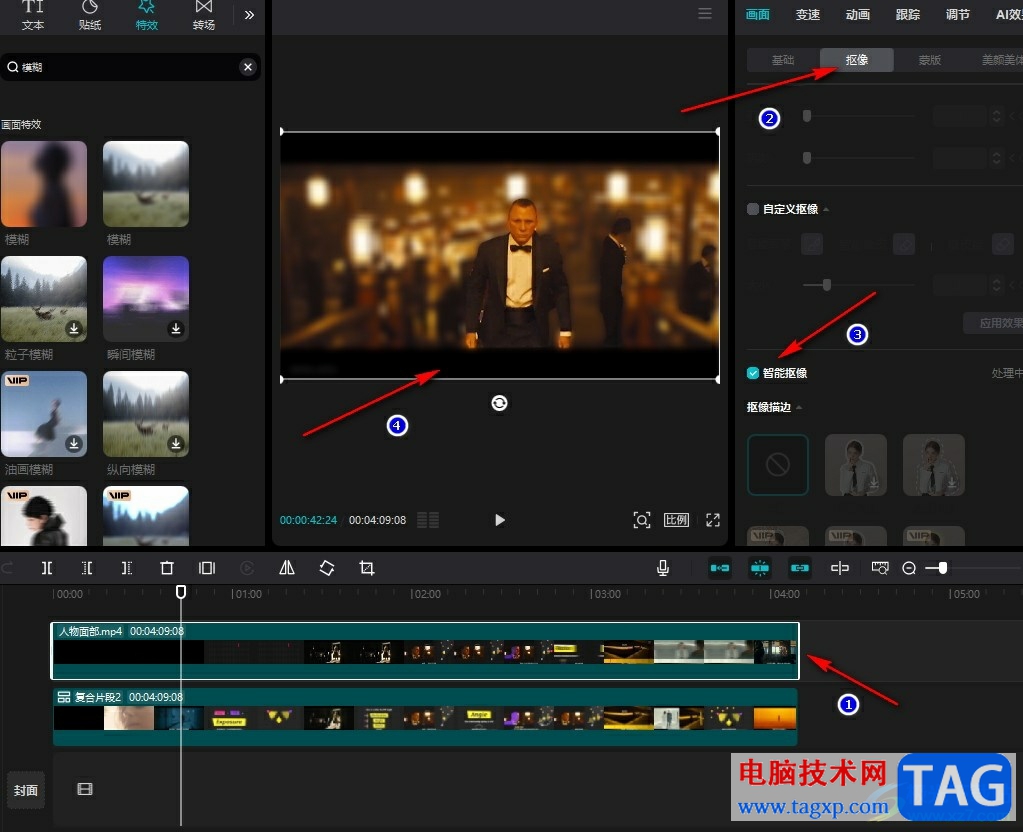This screenshot has width=1023, height=832.
Task: Zoom out the timeline with minus icon
Action: coord(909,568)
